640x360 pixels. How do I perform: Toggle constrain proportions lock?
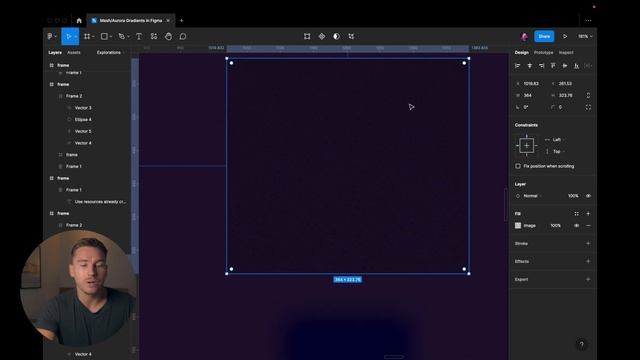click(588, 96)
